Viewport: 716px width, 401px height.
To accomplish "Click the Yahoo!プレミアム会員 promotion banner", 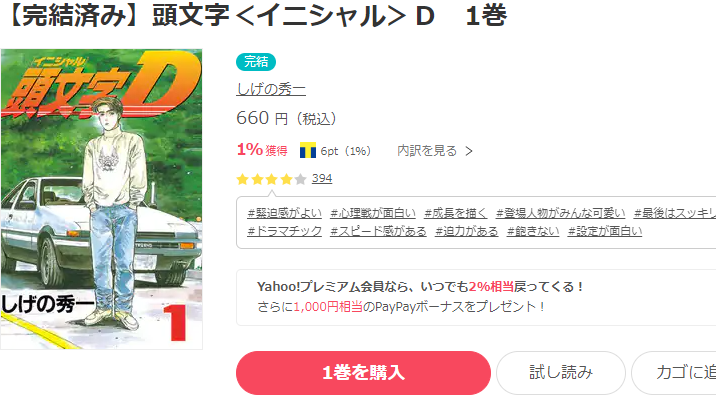I will (x=476, y=297).
